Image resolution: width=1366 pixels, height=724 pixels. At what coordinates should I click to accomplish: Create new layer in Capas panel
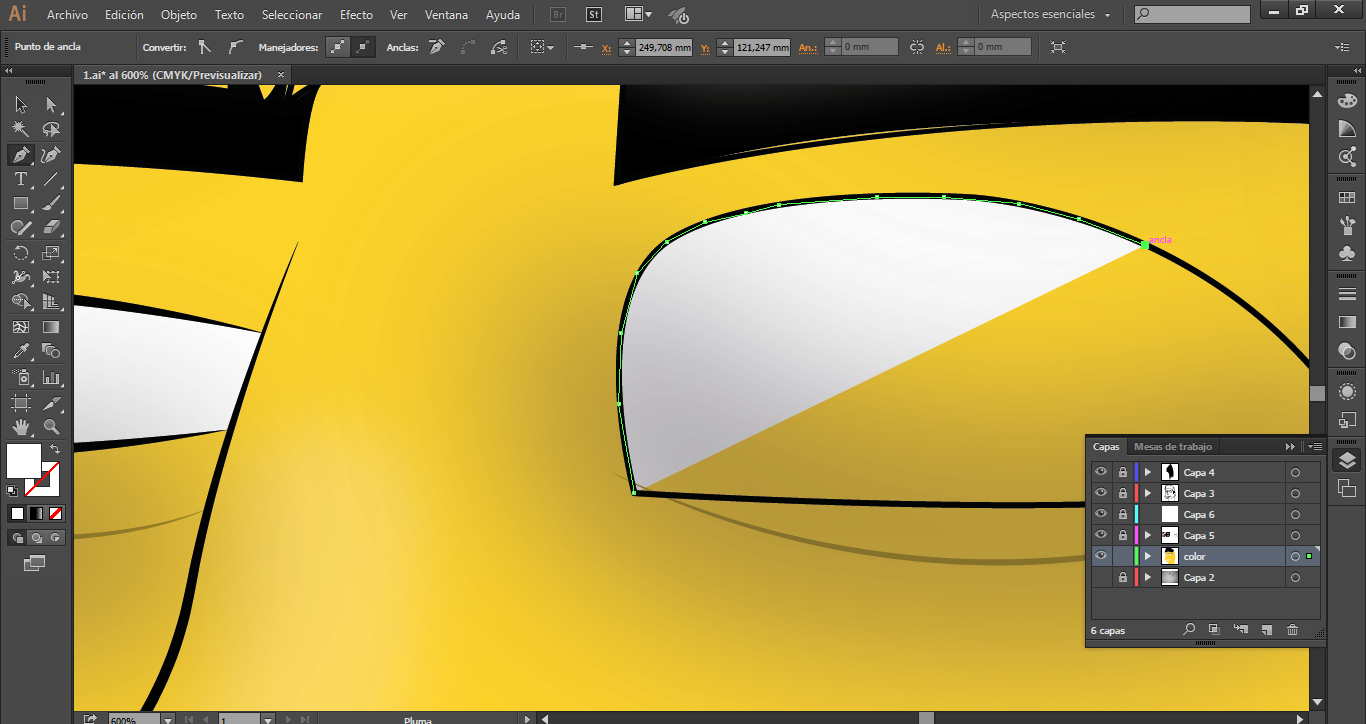[1266, 630]
